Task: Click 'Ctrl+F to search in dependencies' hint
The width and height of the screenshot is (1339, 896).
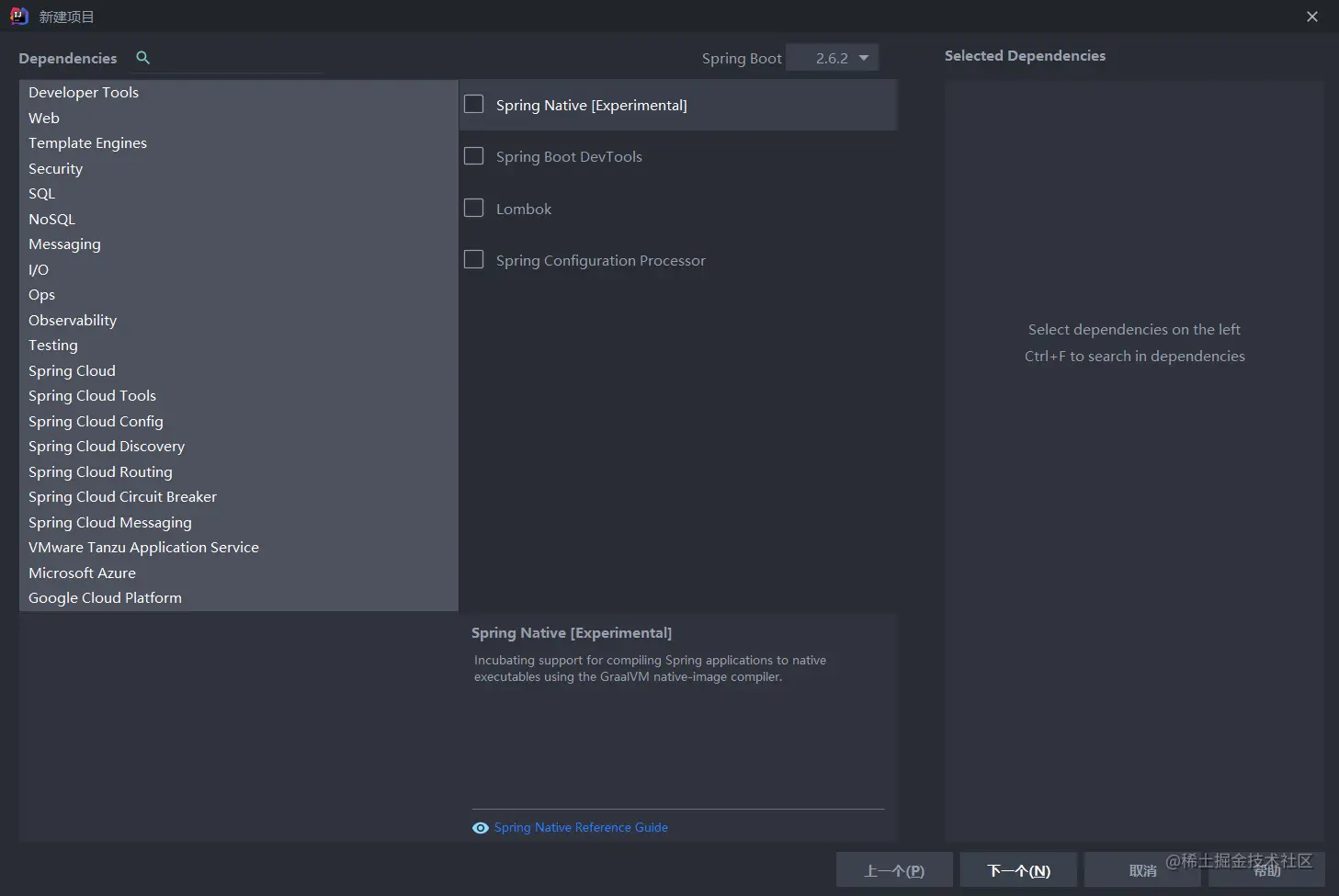Action: (x=1135, y=357)
